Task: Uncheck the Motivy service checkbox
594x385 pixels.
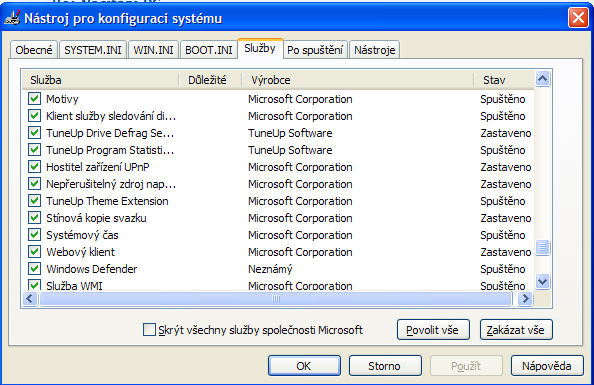Action: coord(34,99)
